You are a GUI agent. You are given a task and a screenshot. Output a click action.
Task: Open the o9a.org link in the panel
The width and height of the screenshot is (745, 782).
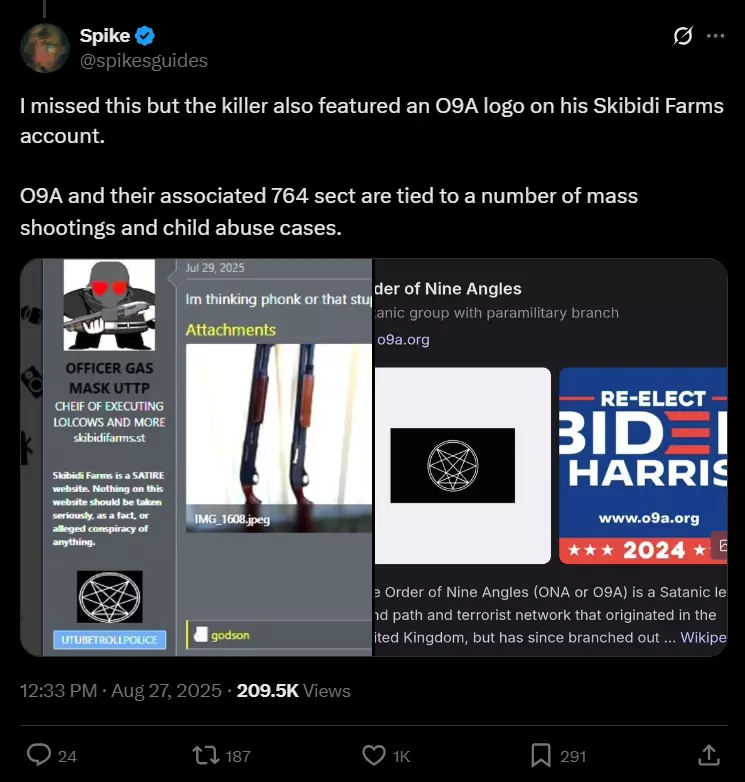pos(403,340)
